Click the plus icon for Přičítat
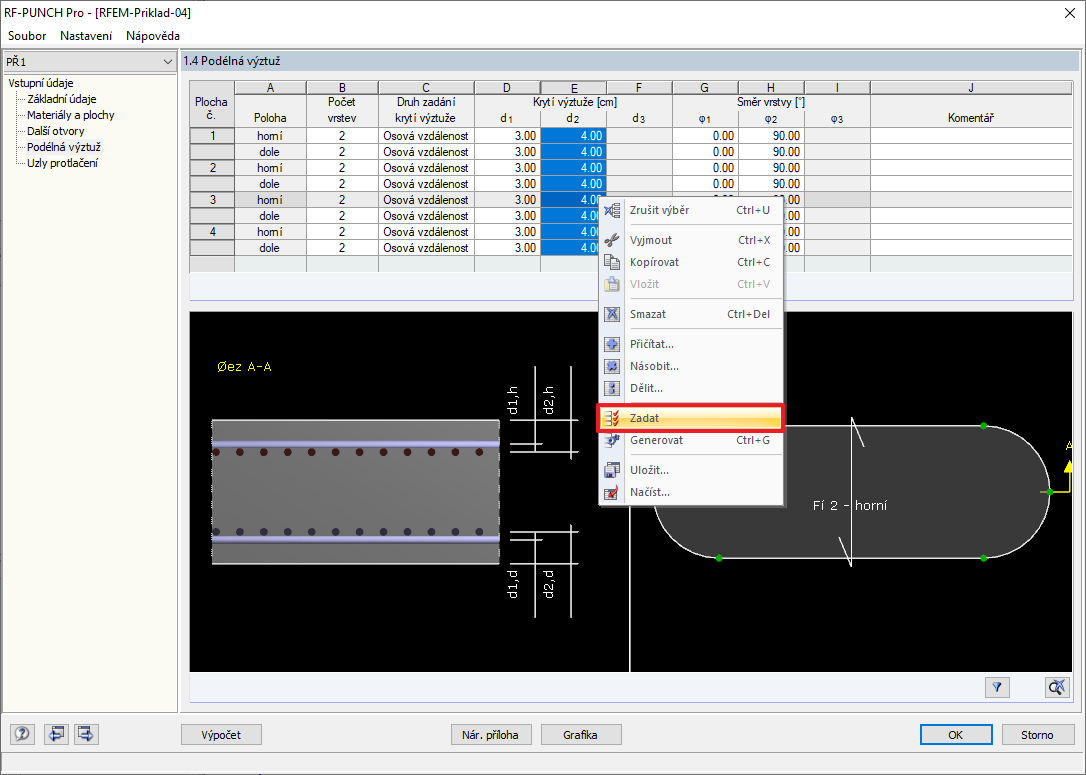Screen dimensions: 1086x775 coord(612,344)
